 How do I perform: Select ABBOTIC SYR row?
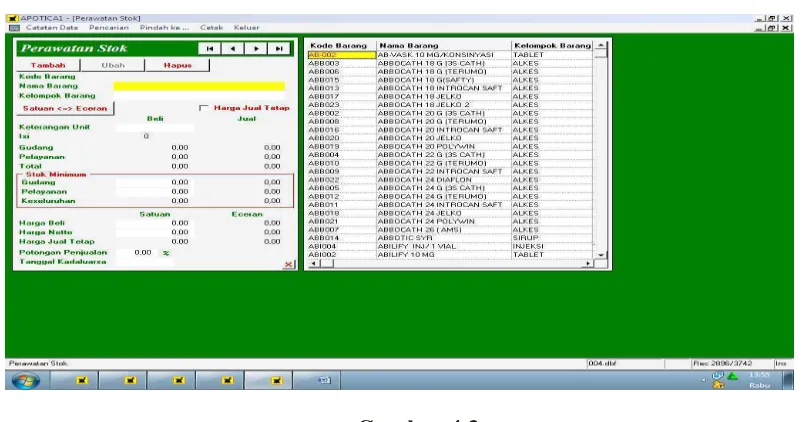coord(450,238)
